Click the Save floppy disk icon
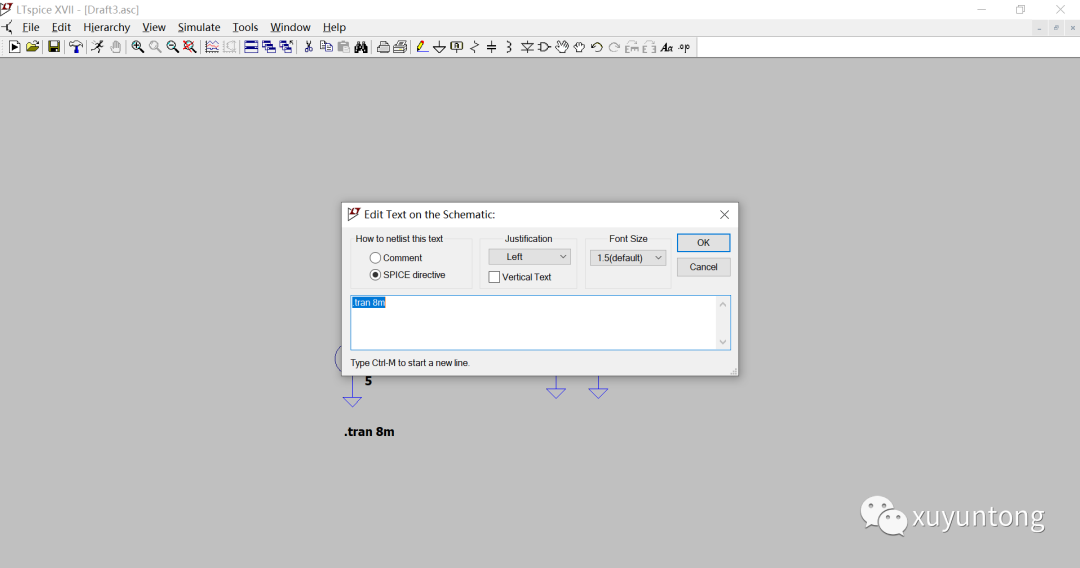Image resolution: width=1080 pixels, height=568 pixels. click(54, 47)
